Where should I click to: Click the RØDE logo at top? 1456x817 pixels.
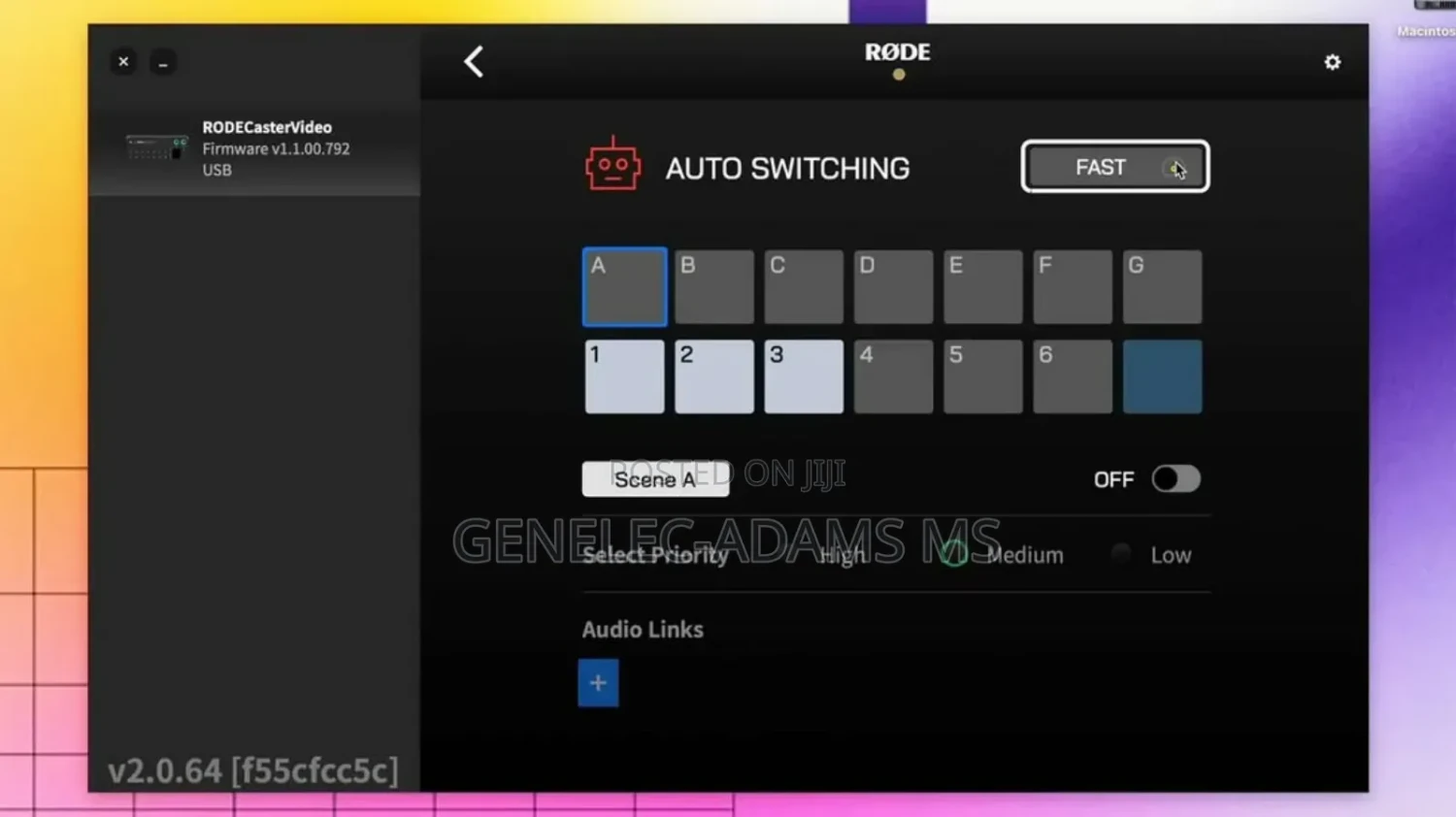pos(897,52)
